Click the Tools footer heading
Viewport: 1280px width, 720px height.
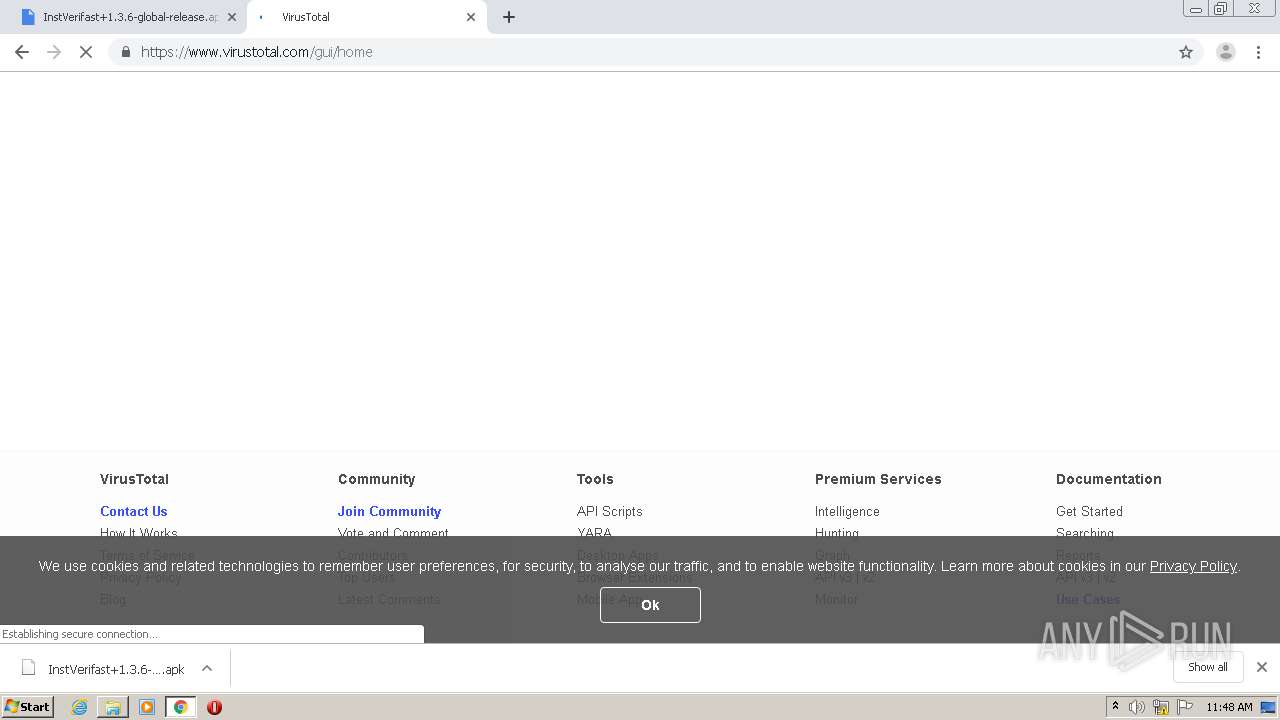(x=595, y=479)
